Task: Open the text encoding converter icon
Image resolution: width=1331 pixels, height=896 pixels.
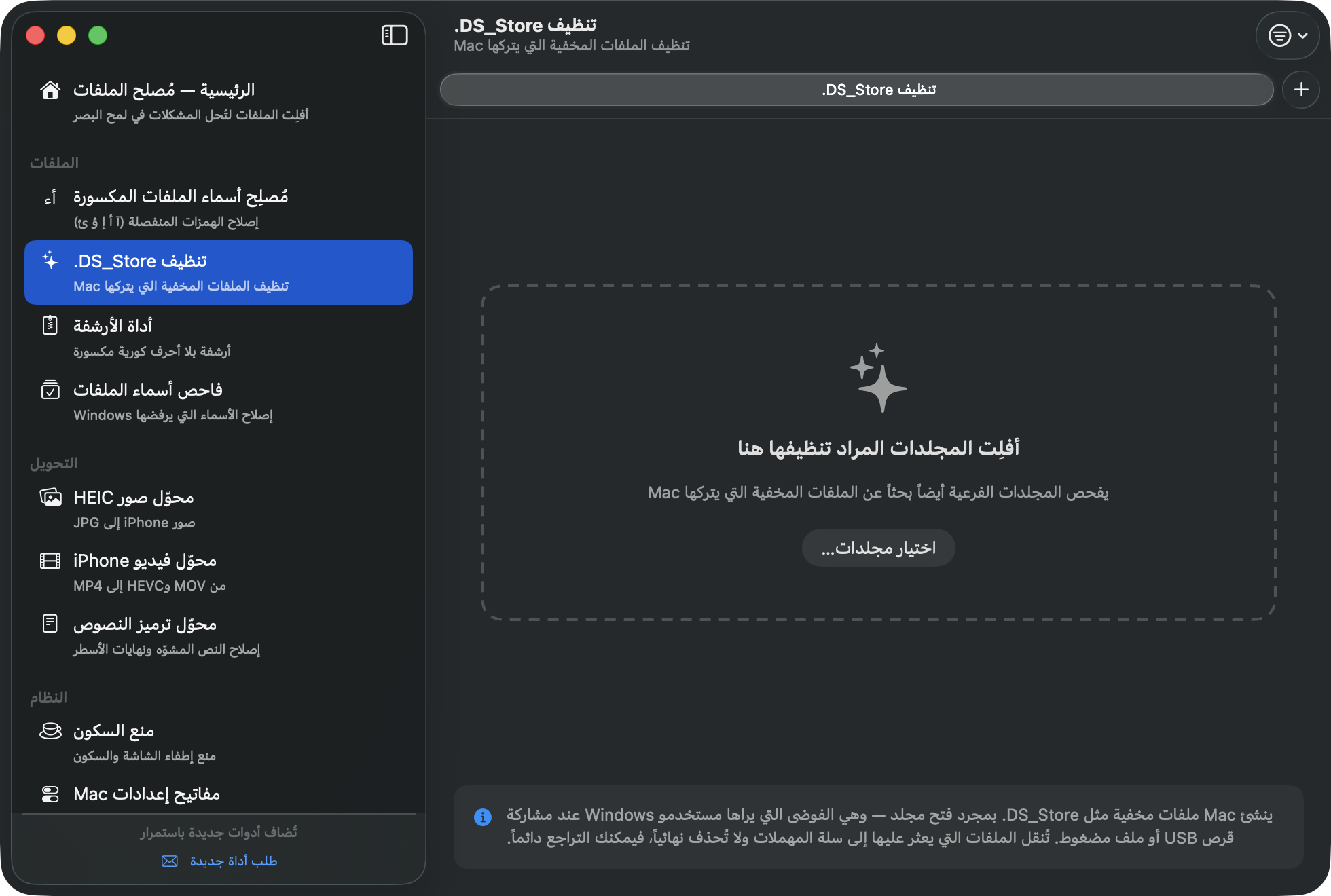Action: point(50,624)
